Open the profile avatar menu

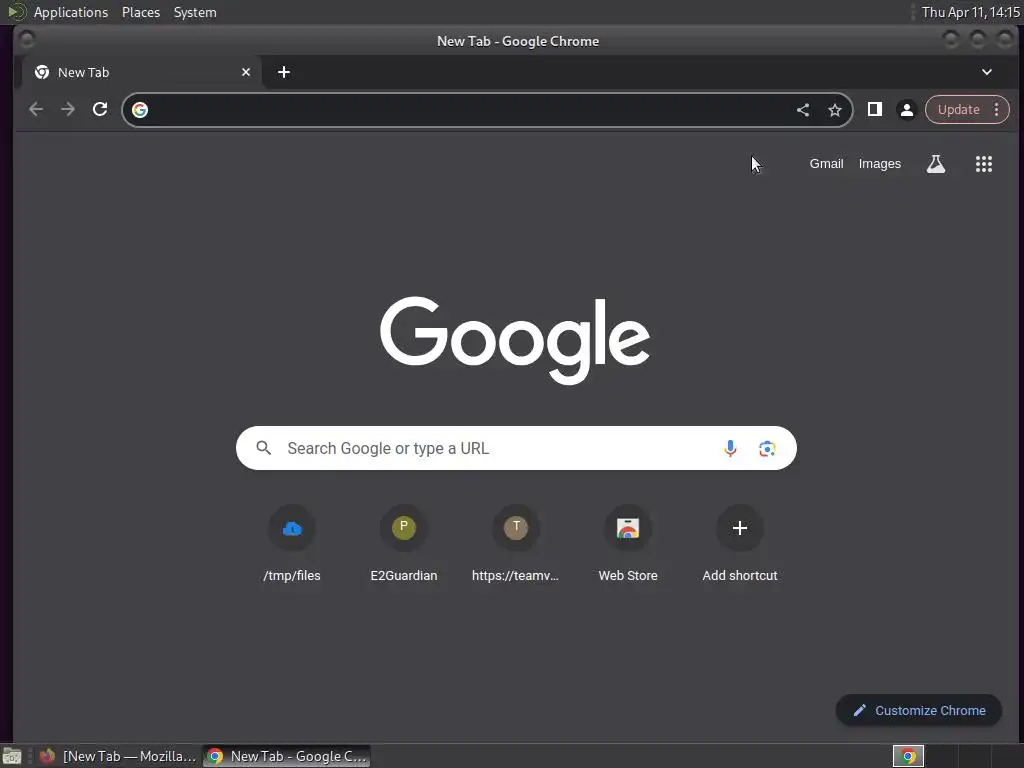click(x=906, y=110)
